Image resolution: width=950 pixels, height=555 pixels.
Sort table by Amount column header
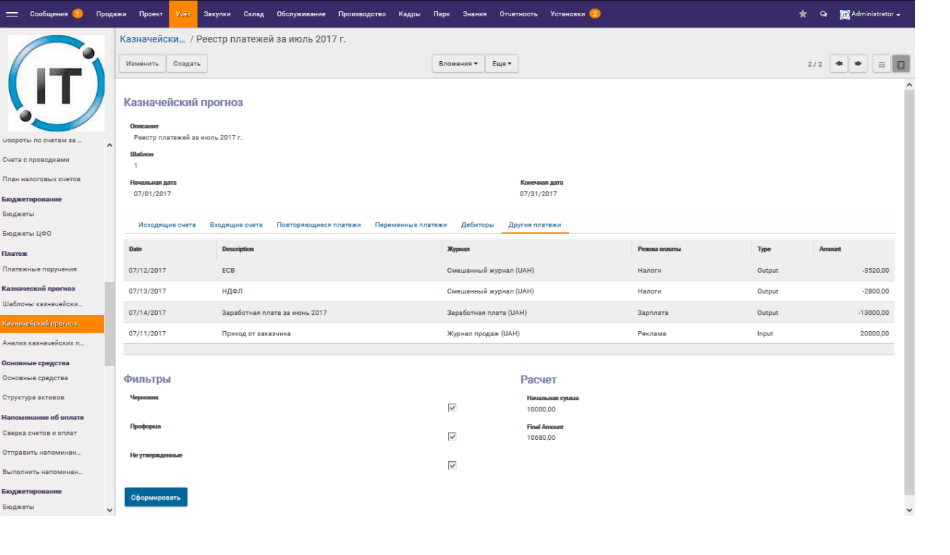click(x=830, y=249)
